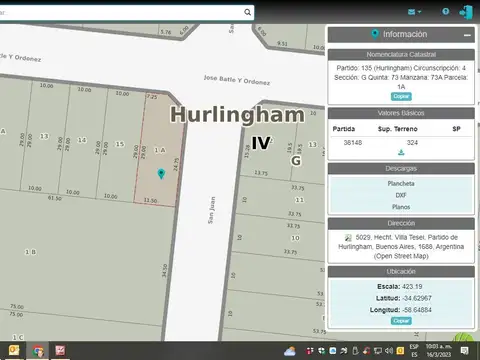Click the USB device tray icon

pyautogui.click(x=355, y=351)
